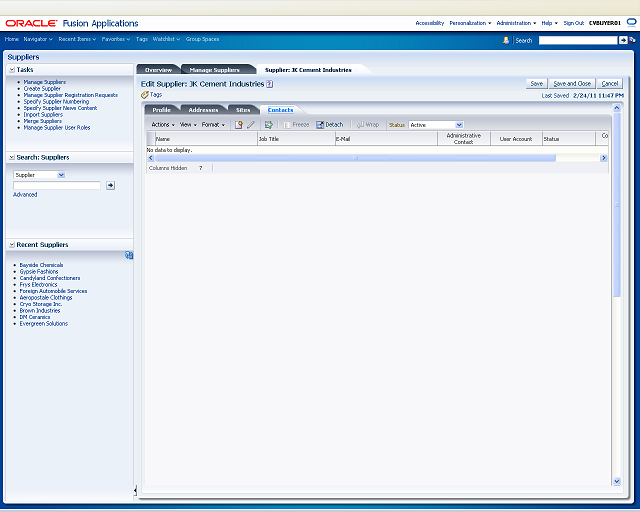Open the Navigator menu
The width and height of the screenshot is (640, 512).
(38, 39)
